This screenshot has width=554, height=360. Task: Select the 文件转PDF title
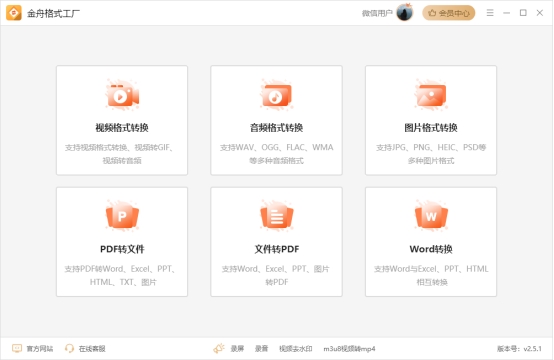pos(277,249)
